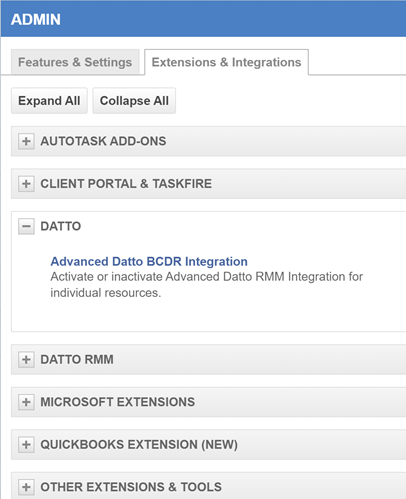Expand Other Extensions & Tools plus icon

pos(26,487)
